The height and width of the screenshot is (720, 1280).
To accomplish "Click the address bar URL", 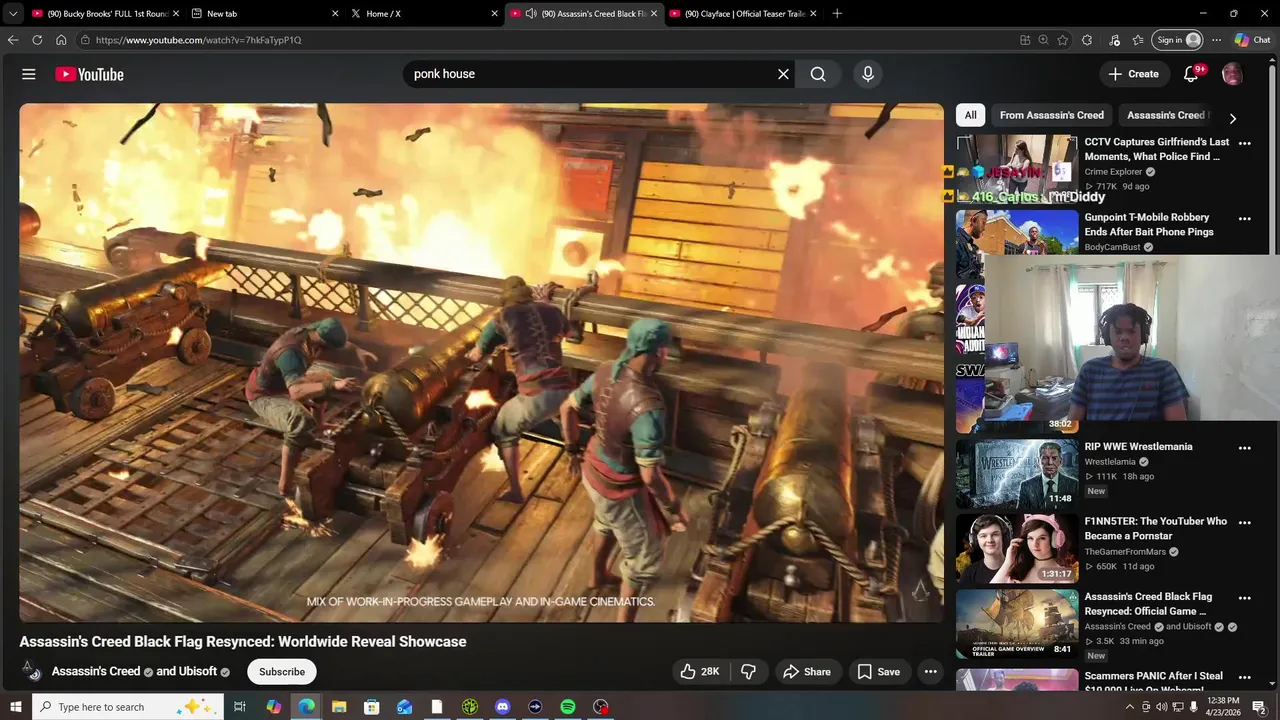I will [x=198, y=40].
